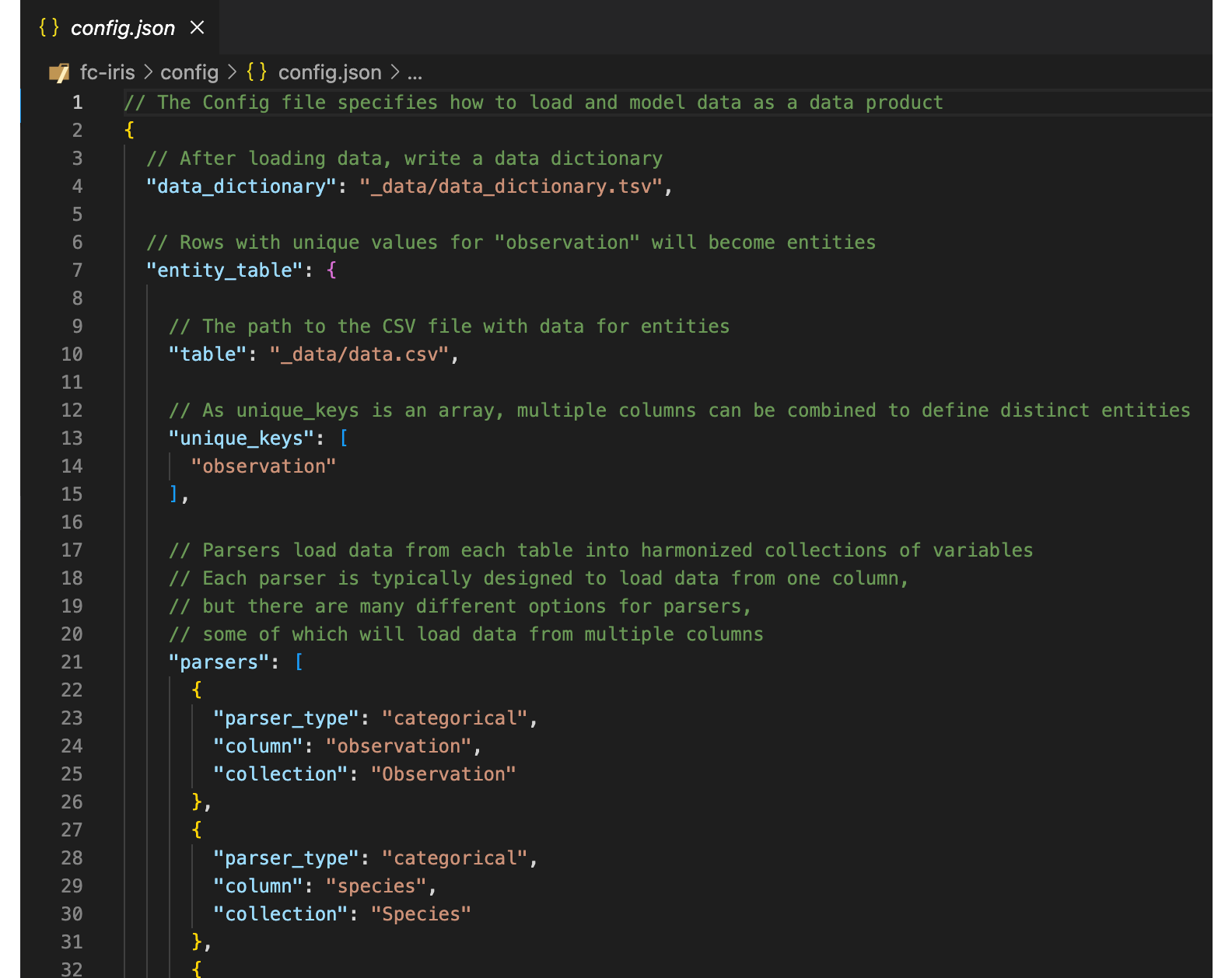
Task: Click the "_data/data.csv" value
Action: tap(359, 355)
